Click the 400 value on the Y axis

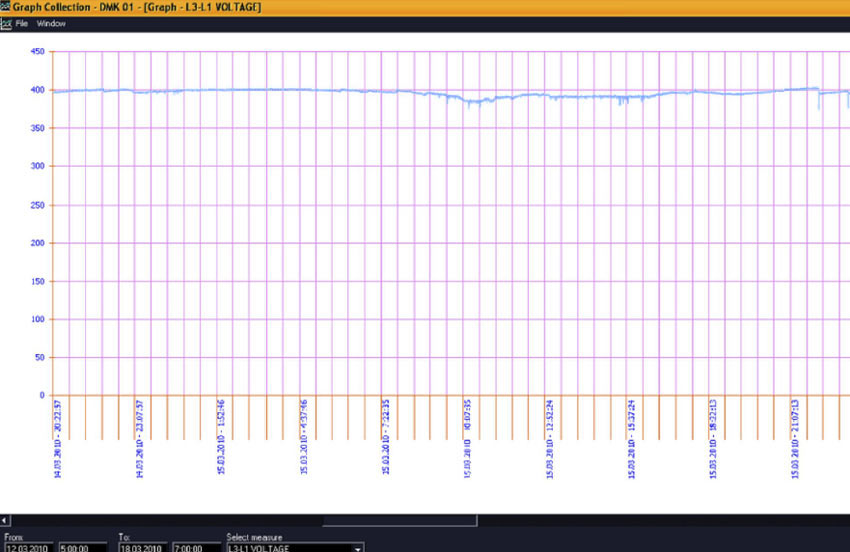tap(36, 90)
